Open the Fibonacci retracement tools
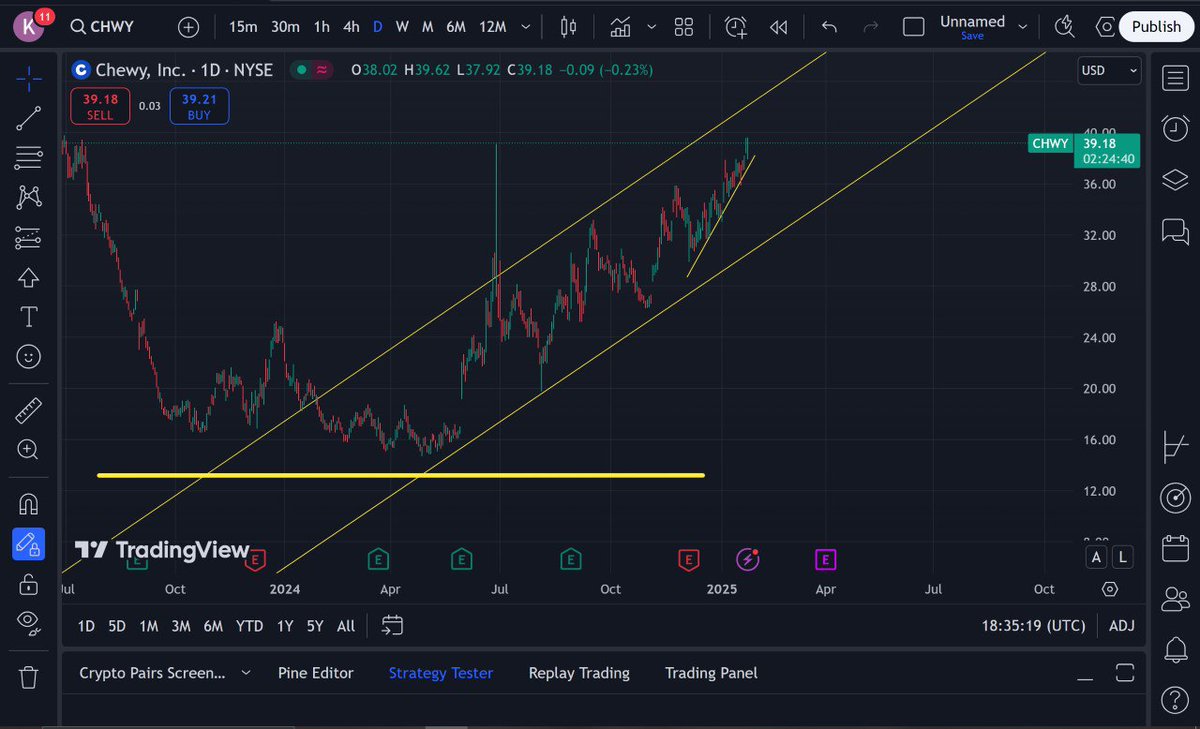Viewport: 1200px width, 729px height. click(29, 157)
